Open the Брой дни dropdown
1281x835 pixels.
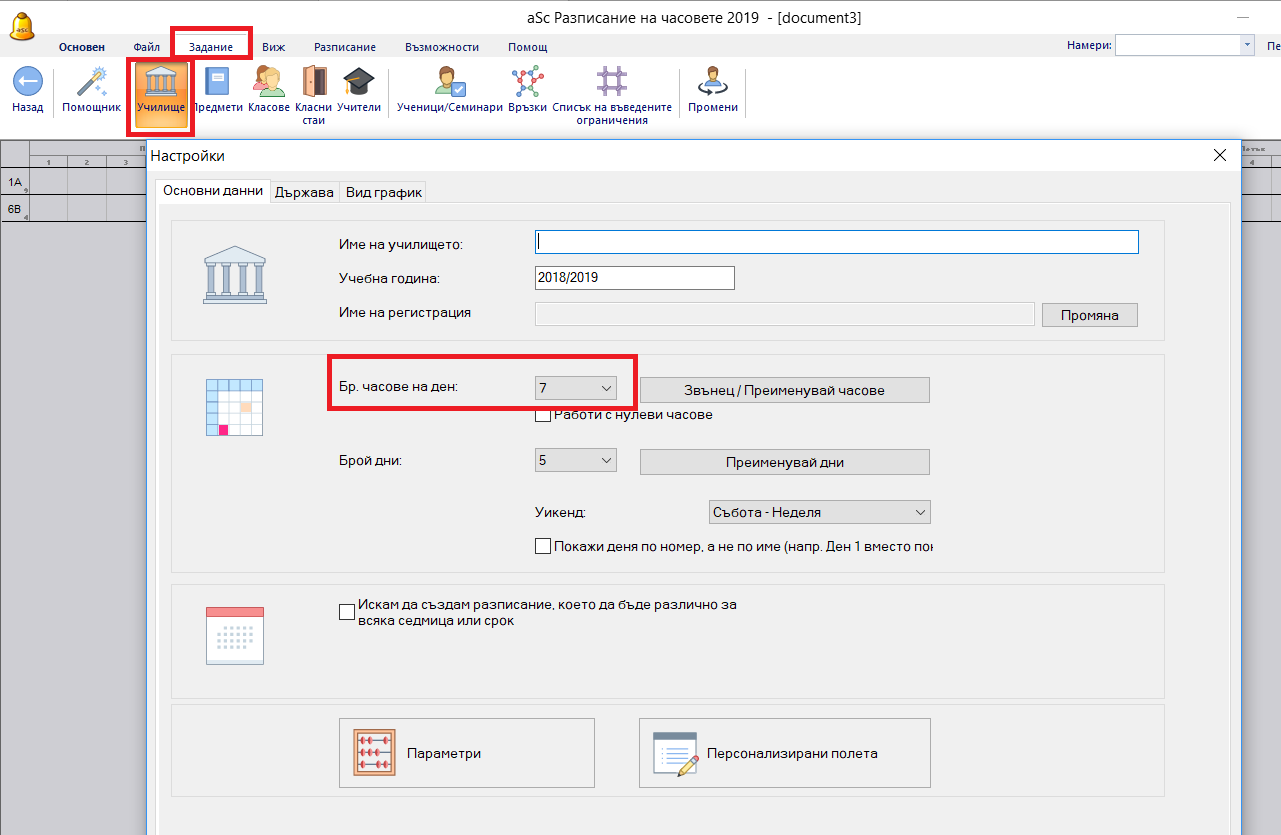point(576,460)
